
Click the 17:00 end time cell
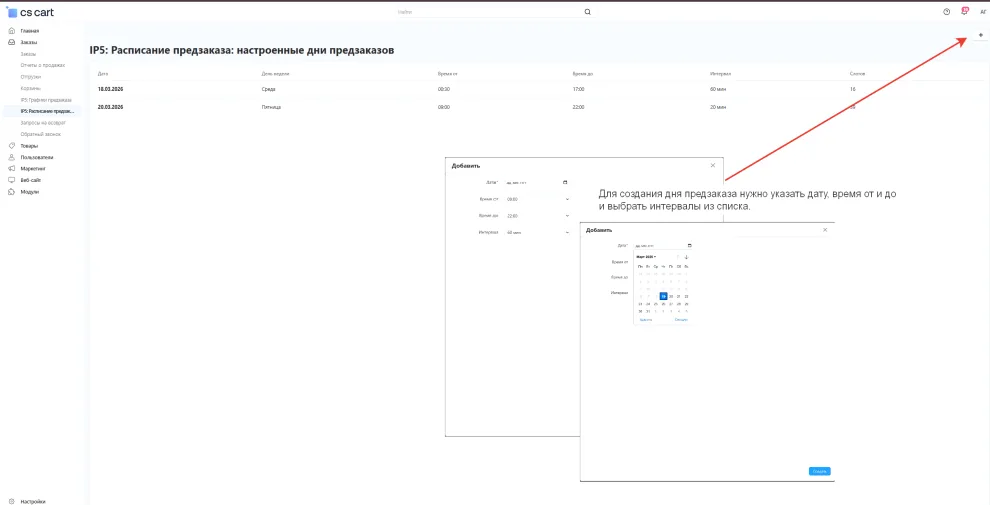[x=578, y=90]
